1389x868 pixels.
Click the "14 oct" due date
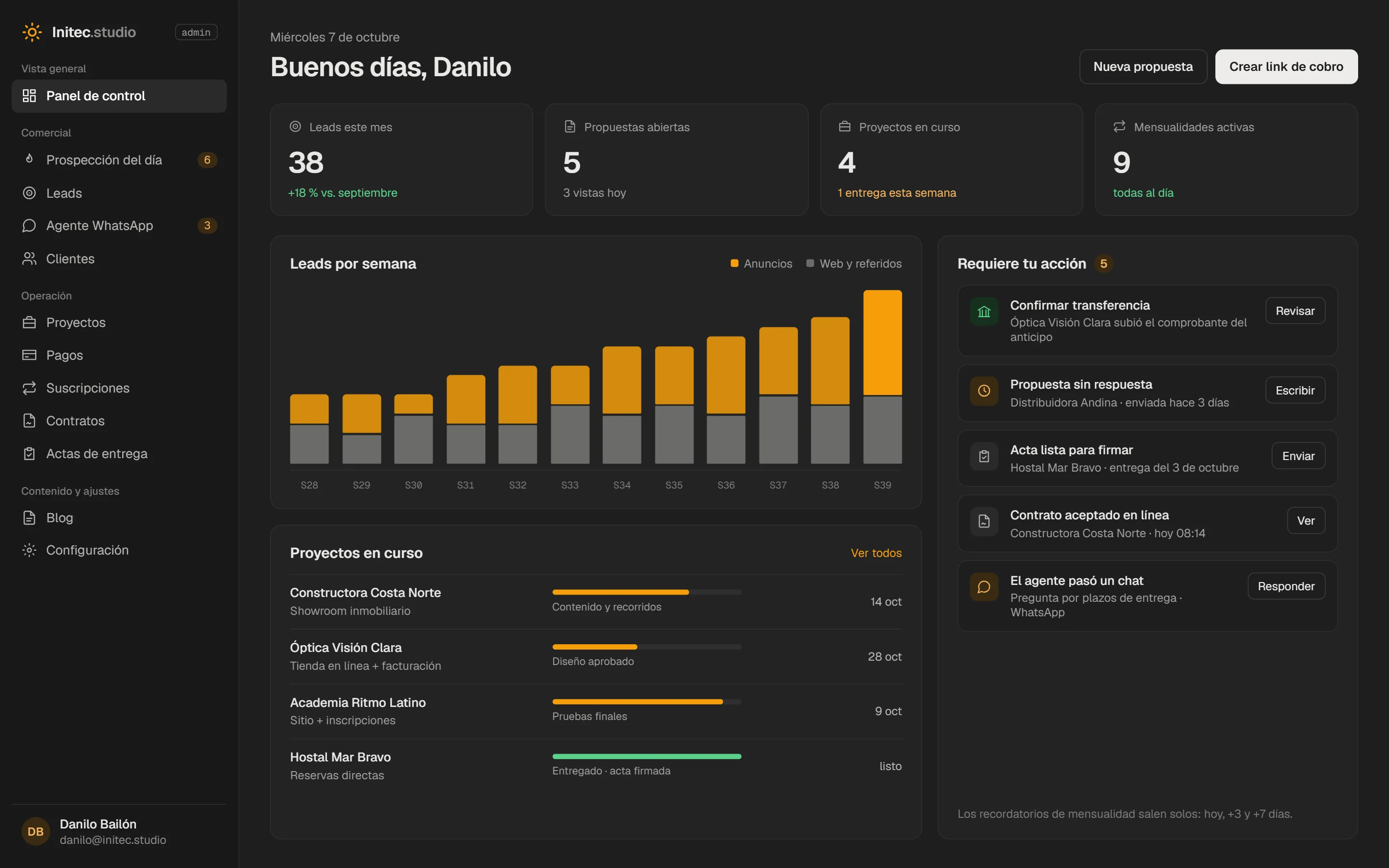point(885,602)
